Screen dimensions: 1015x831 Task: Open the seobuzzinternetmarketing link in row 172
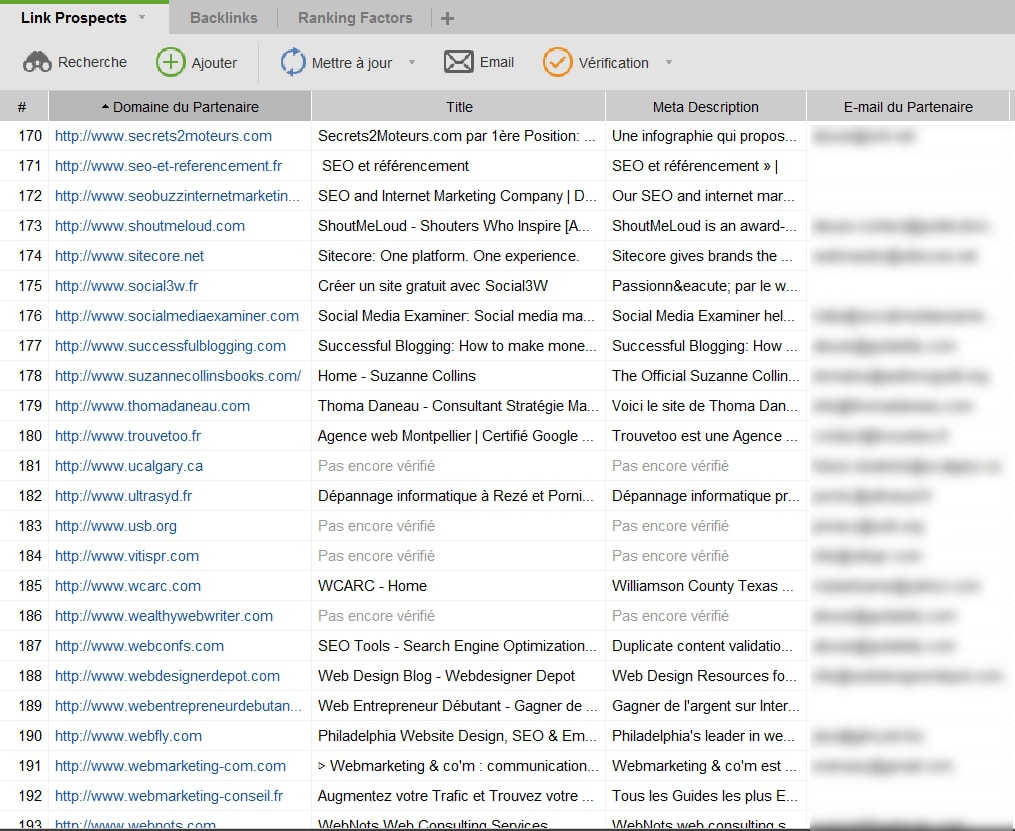[x=177, y=195]
